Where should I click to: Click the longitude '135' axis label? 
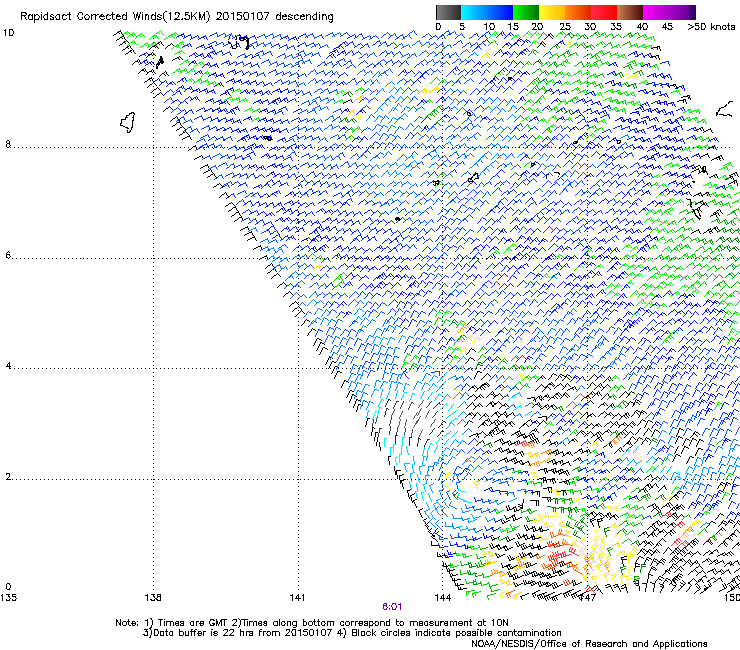8,598
